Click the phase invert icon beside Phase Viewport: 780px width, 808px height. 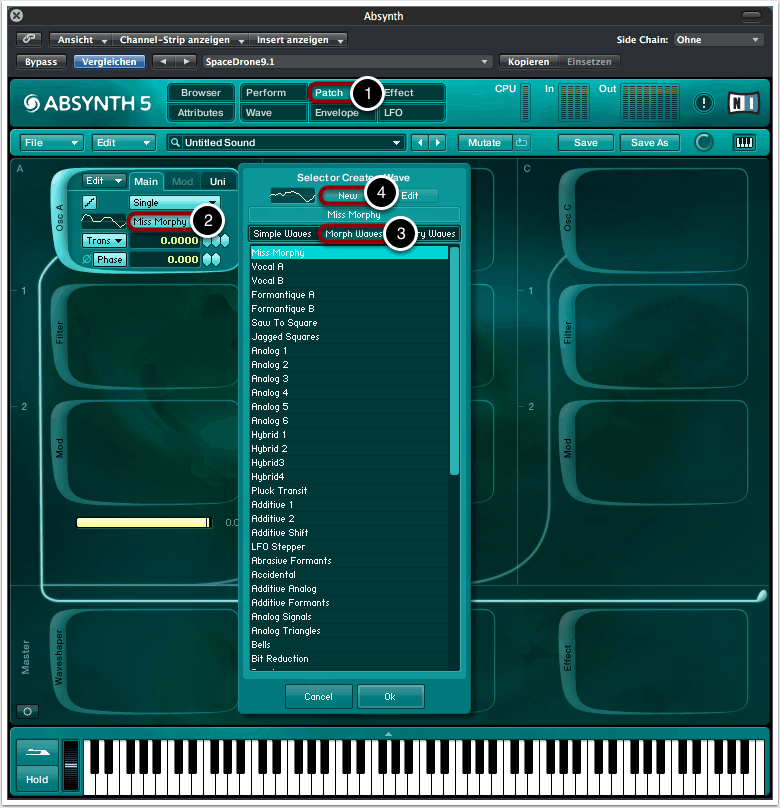click(x=86, y=260)
